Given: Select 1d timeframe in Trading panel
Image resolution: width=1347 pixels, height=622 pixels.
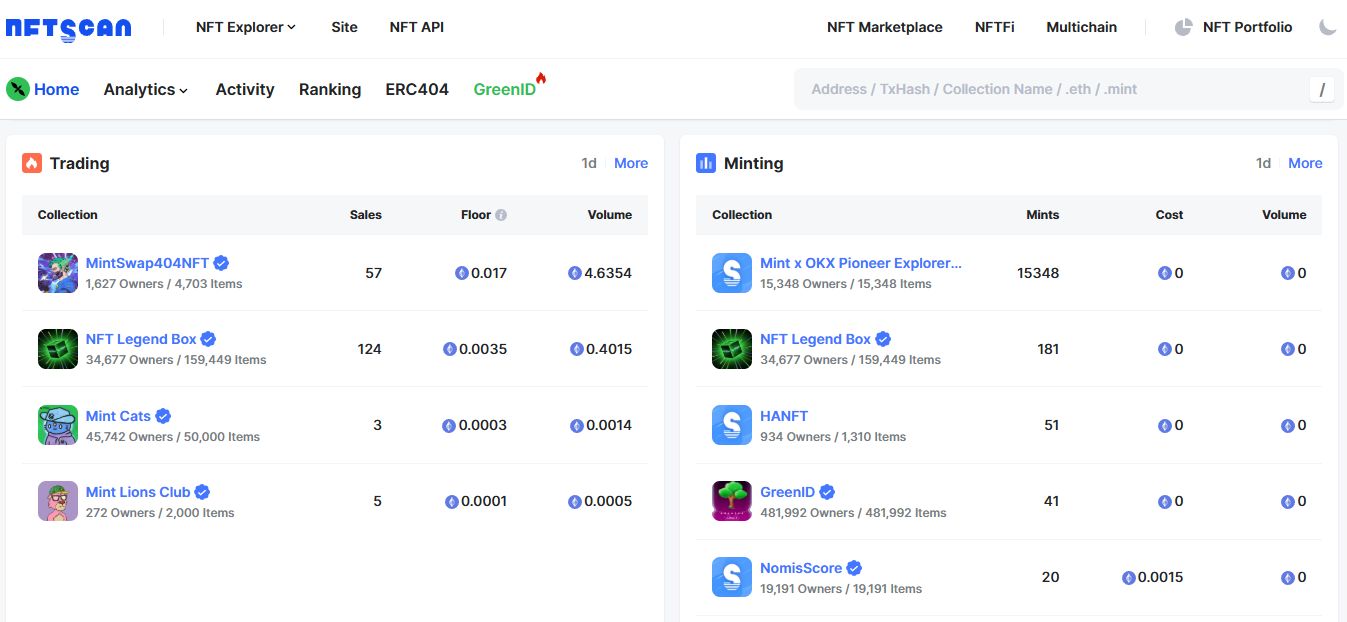Looking at the screenshot, I should 589,163.
